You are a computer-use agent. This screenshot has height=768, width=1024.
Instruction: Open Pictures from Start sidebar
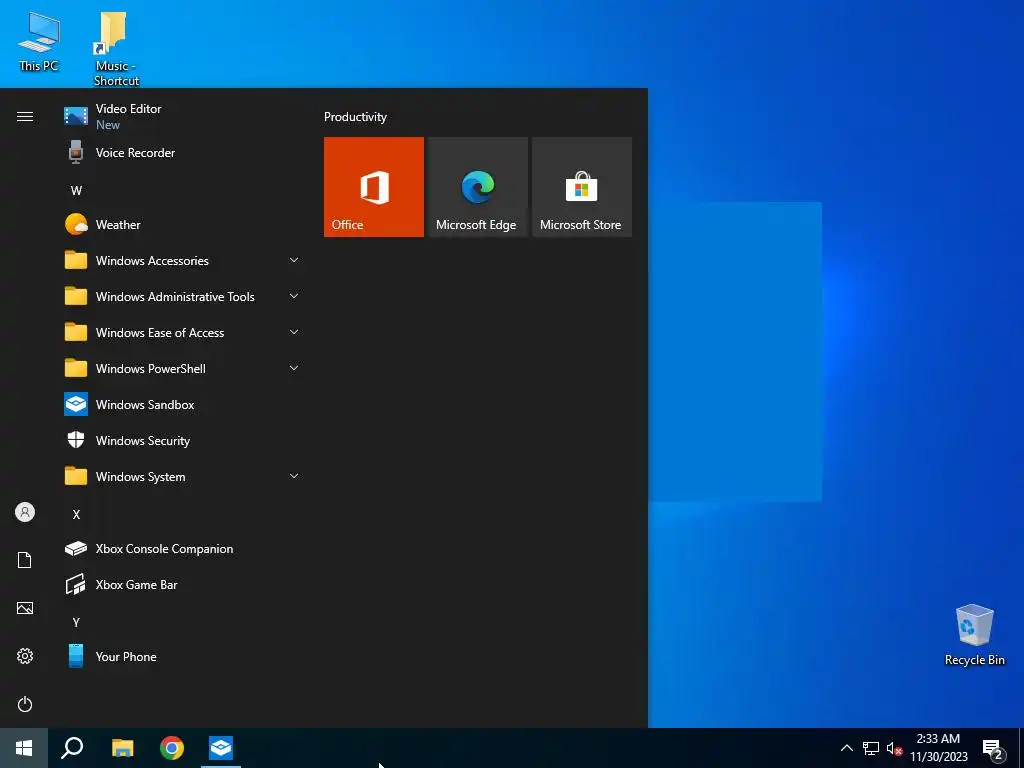pyautogui.click(x=25, y=608)
